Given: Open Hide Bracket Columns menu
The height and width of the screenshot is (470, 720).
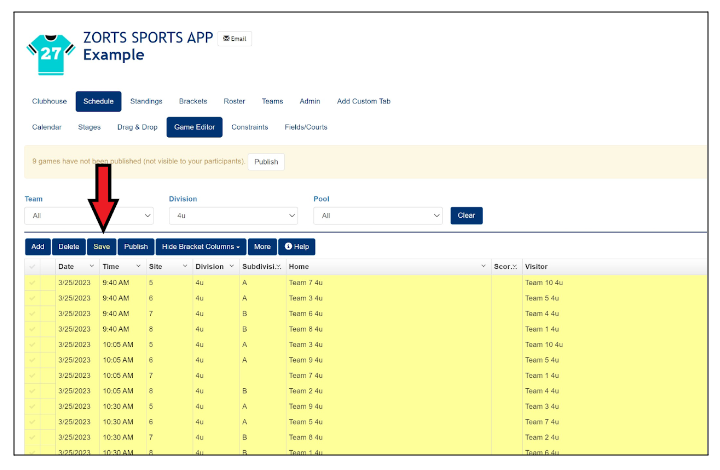Looking at the screenshot, I should (x=200, y=246).
